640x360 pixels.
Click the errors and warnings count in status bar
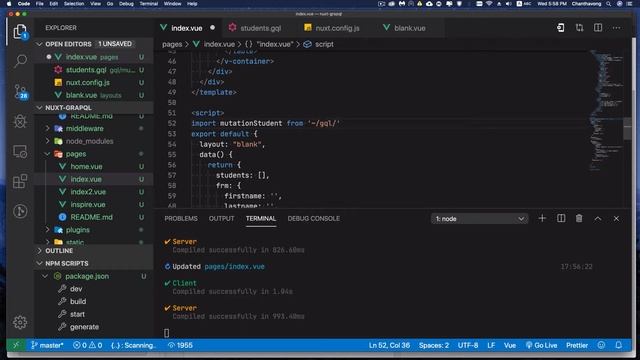tap(87, 345)
